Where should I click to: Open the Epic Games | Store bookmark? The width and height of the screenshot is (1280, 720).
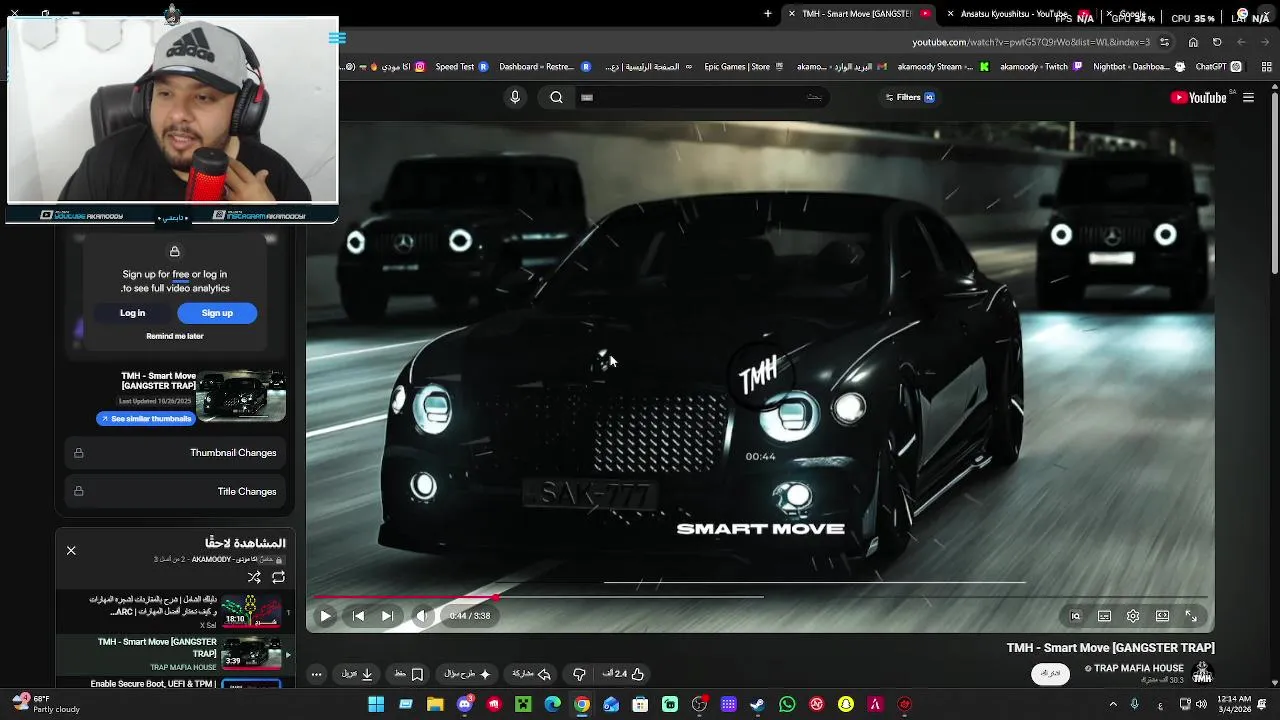pos(745,67)
